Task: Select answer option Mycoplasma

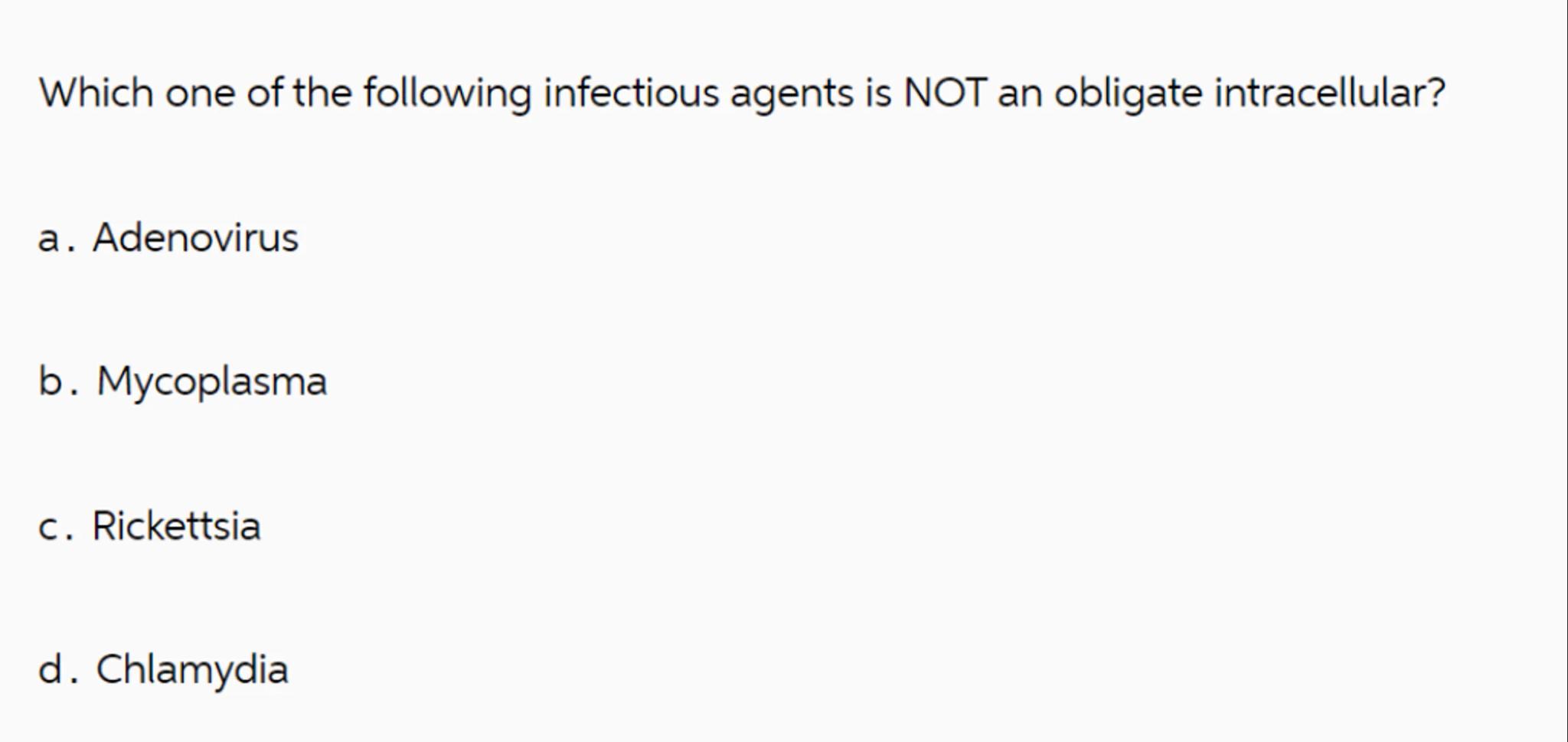Action: (211, 381)
